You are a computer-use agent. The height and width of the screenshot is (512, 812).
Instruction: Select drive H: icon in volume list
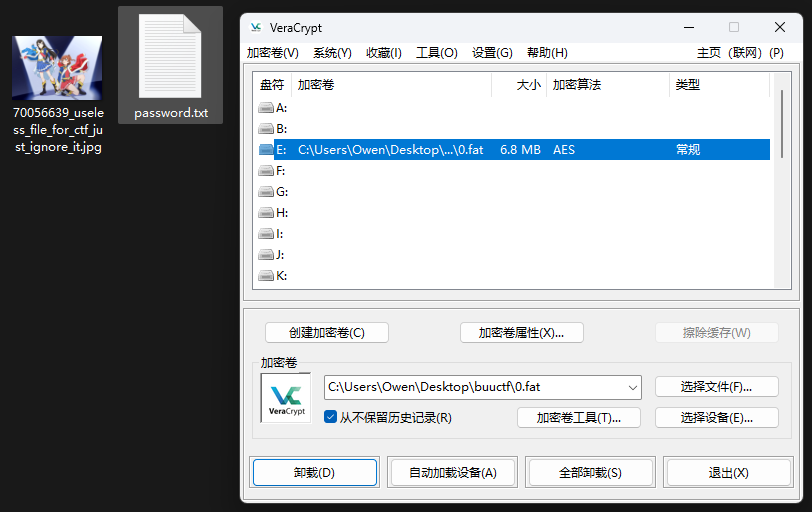click(x=266, y=212)
